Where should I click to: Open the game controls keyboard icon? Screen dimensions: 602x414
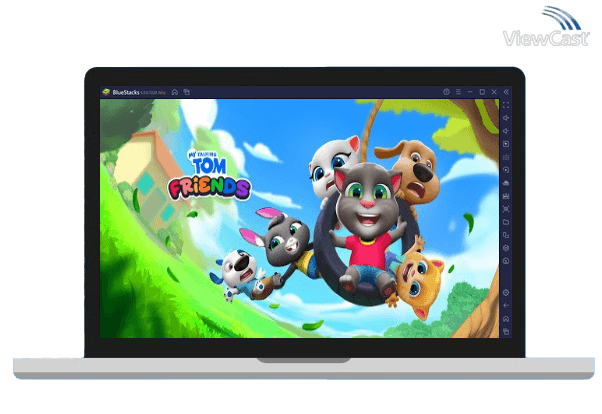point(506,157)
